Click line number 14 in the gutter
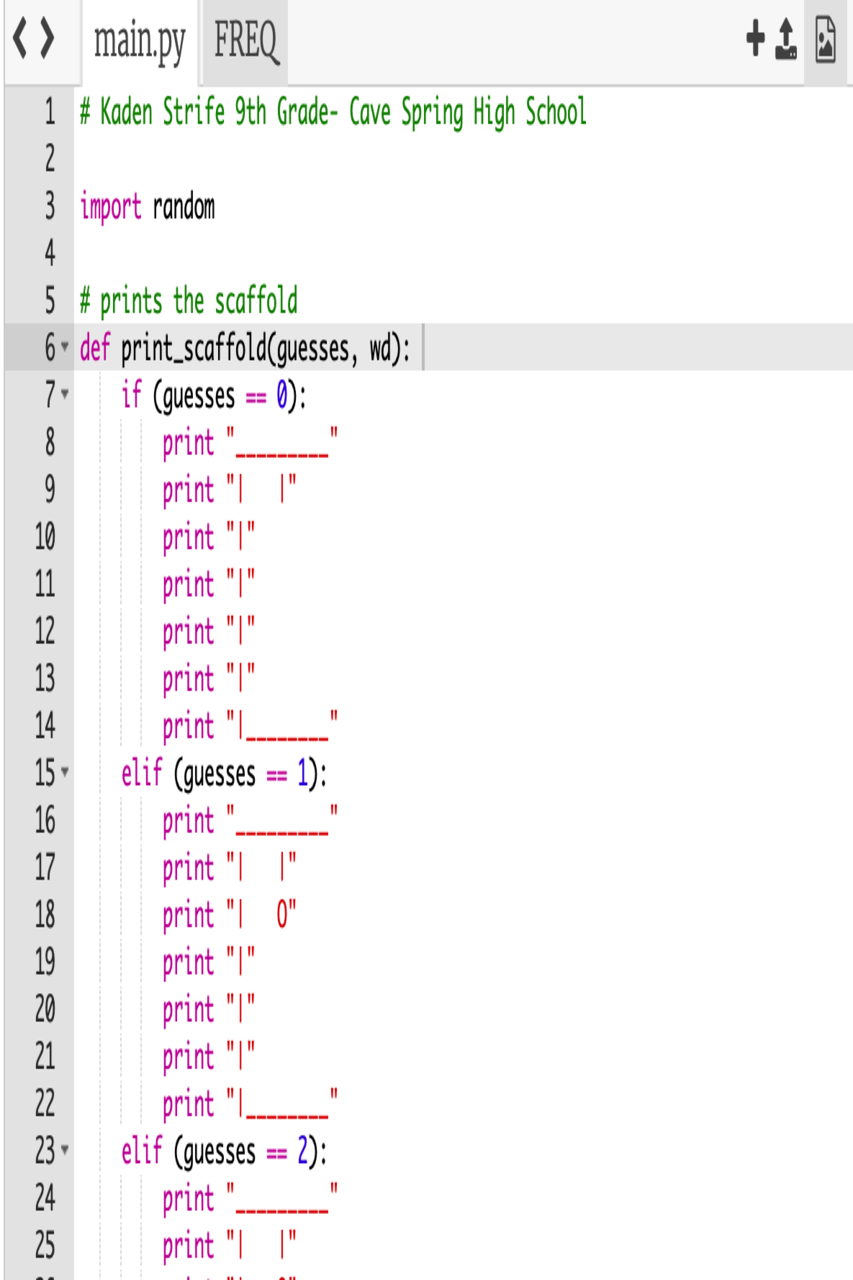Screen dimensions: 853x1280 tap(44, 726)
